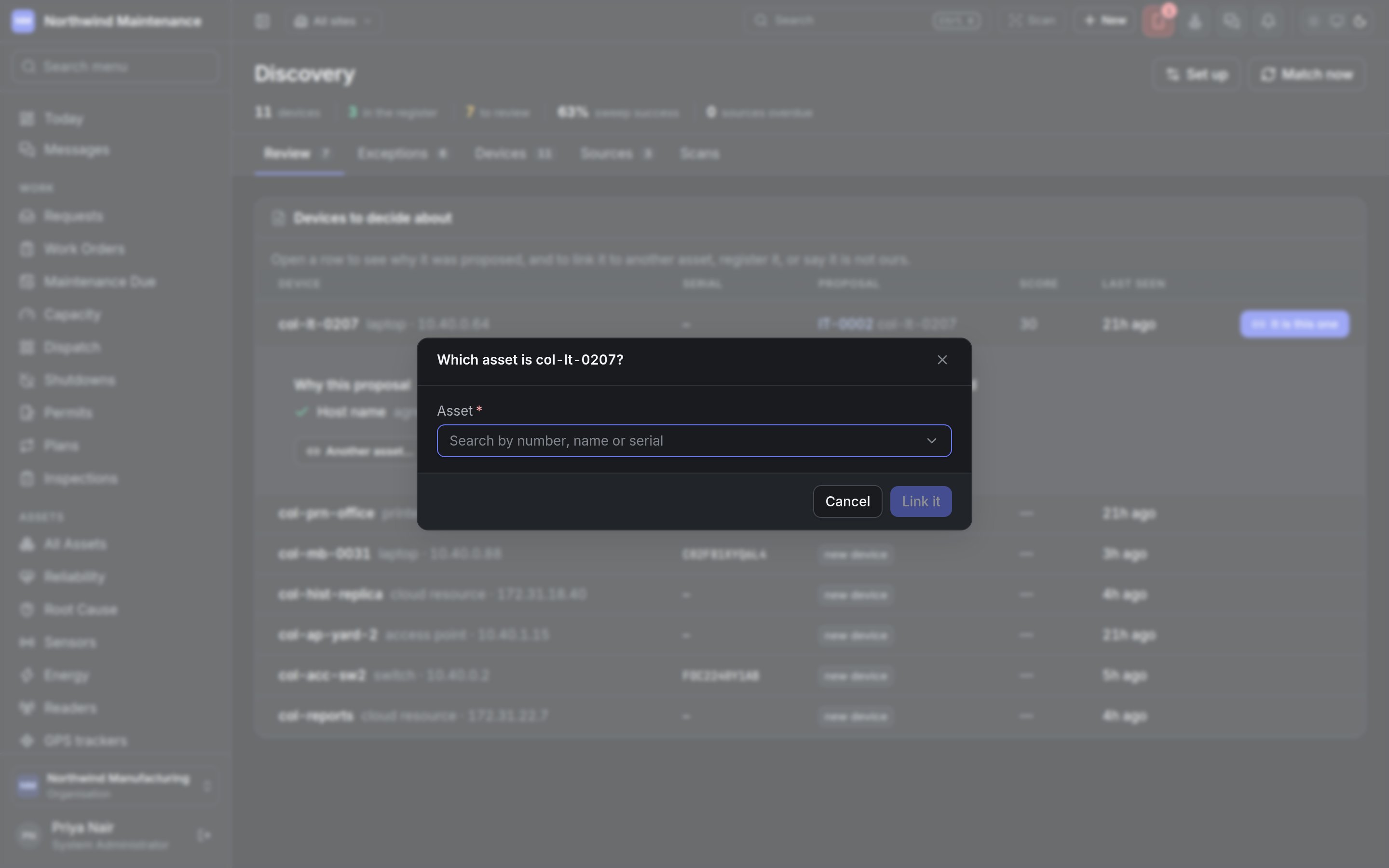Image resolution: width=1389 pixels, height=868 pixels.
Task: Cancel the asset linking dialog
Action: click(x=847, y=502)
